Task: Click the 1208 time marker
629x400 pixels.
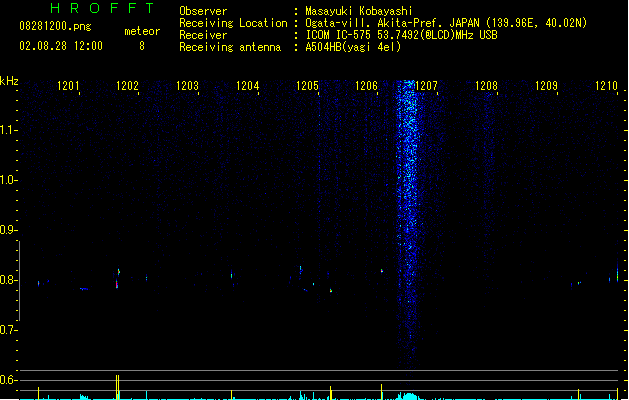Action: coord(486,86)
